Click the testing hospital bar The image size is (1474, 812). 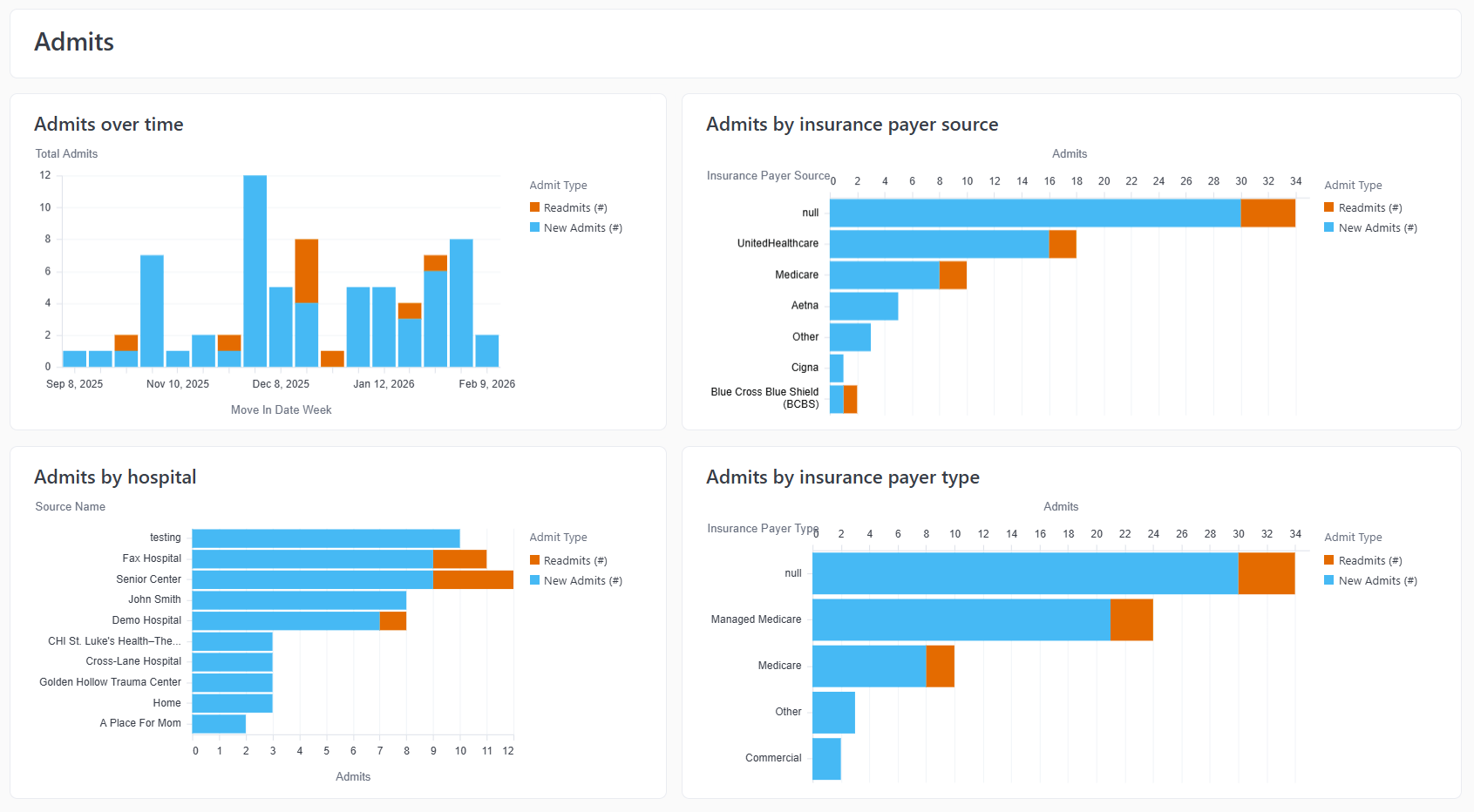click(x=326, y=538)
